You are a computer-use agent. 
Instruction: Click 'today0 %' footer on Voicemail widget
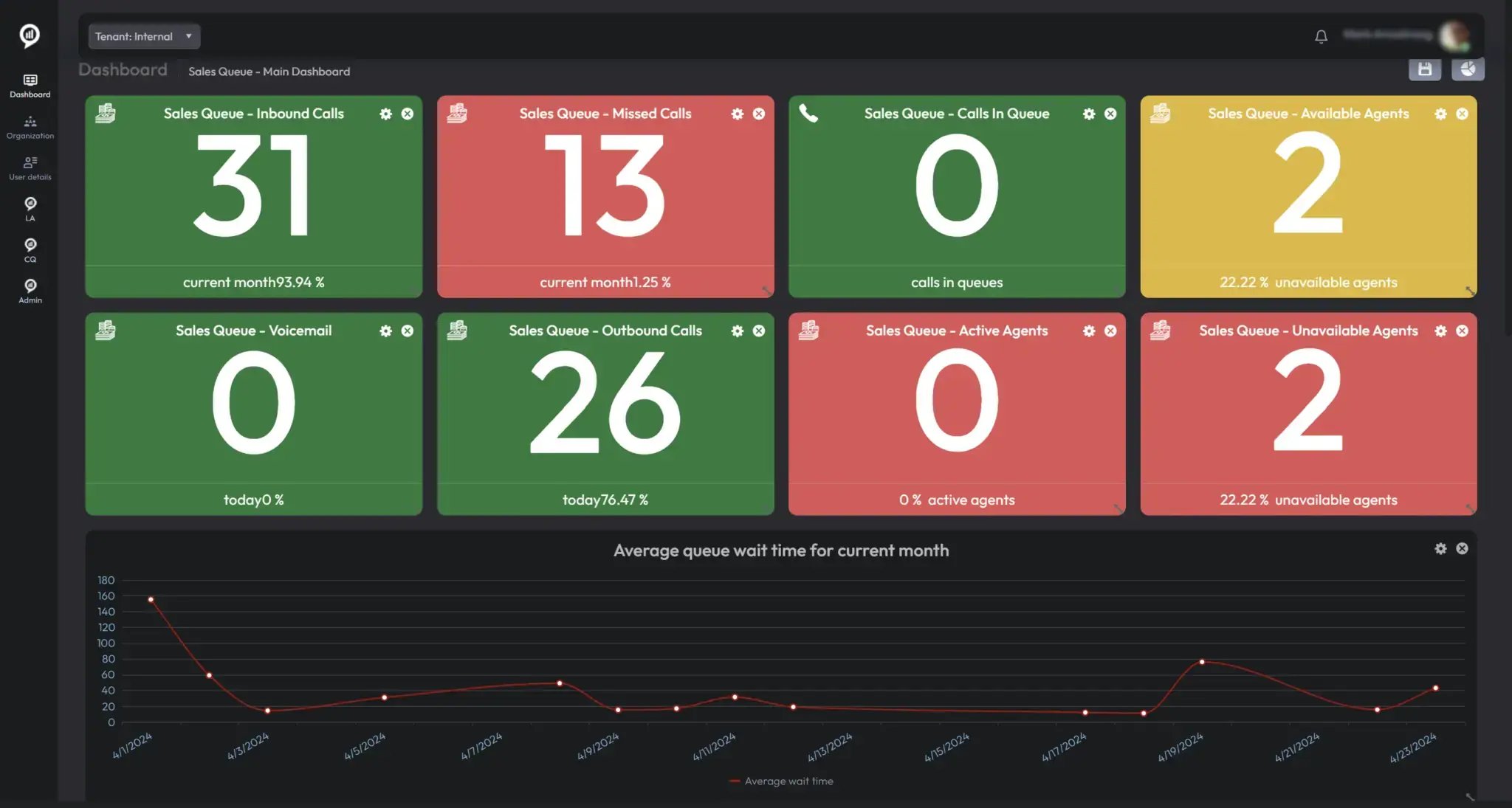coord(253,500)
